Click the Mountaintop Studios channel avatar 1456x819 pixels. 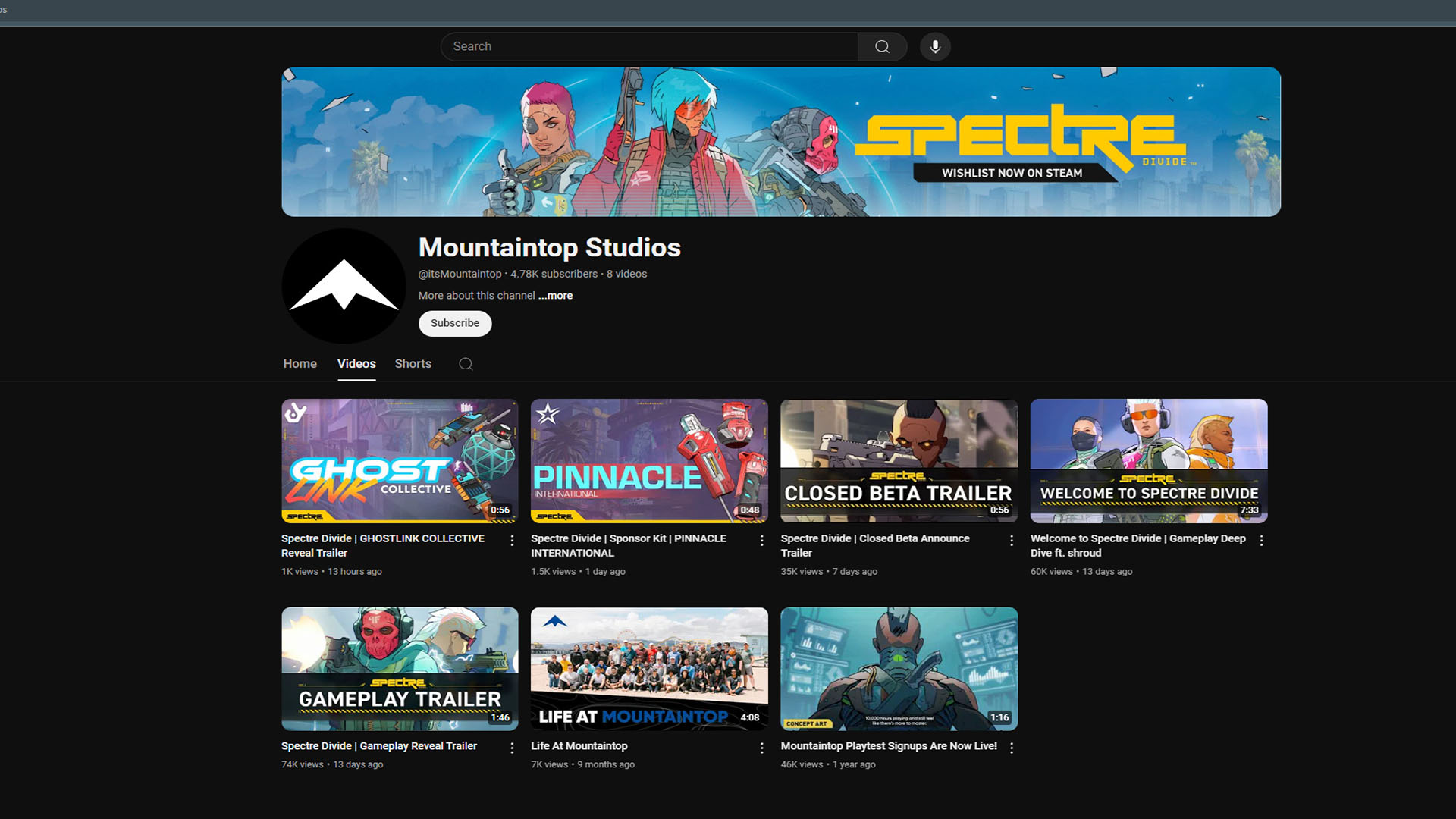pyautogui.click(x=343, y=286)
